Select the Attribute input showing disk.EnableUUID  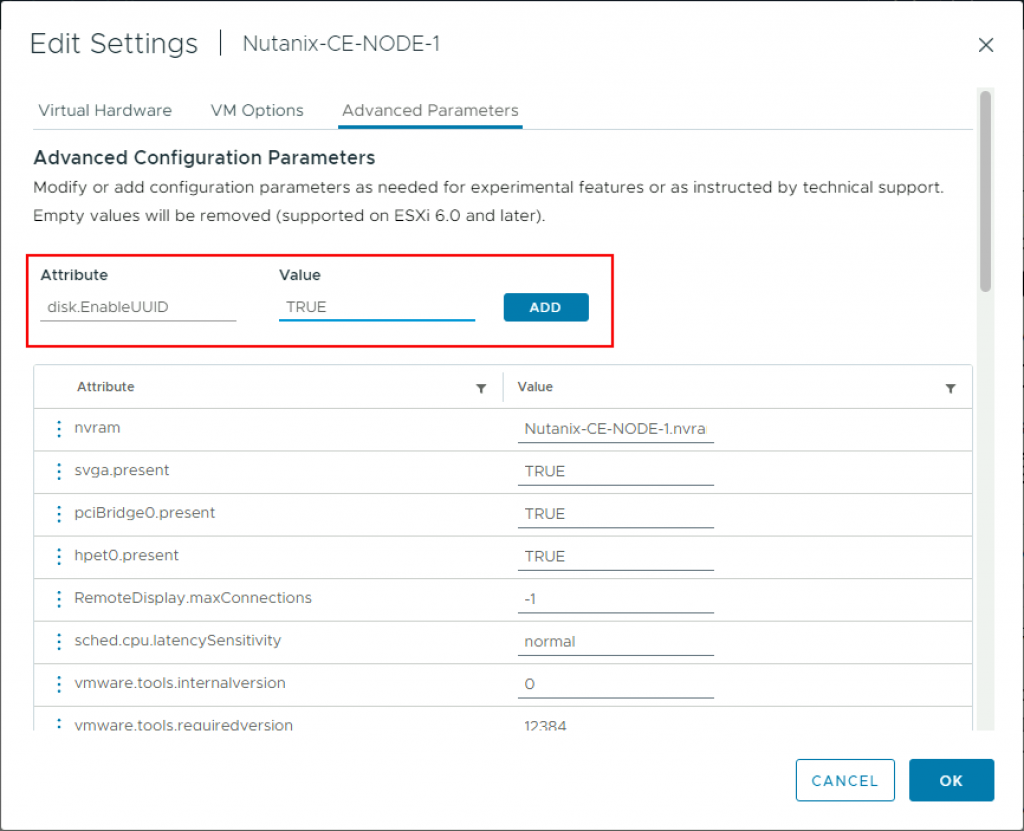tap(138, 307)
